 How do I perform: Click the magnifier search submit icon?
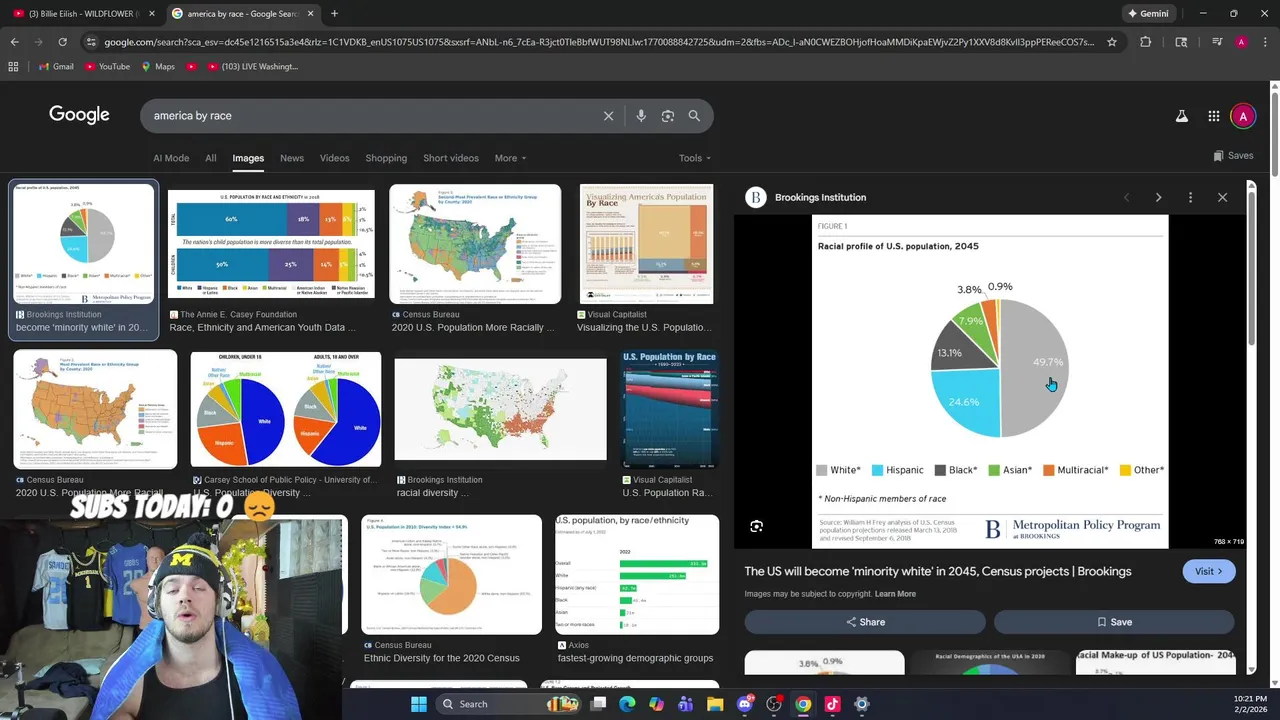(694, 116)
